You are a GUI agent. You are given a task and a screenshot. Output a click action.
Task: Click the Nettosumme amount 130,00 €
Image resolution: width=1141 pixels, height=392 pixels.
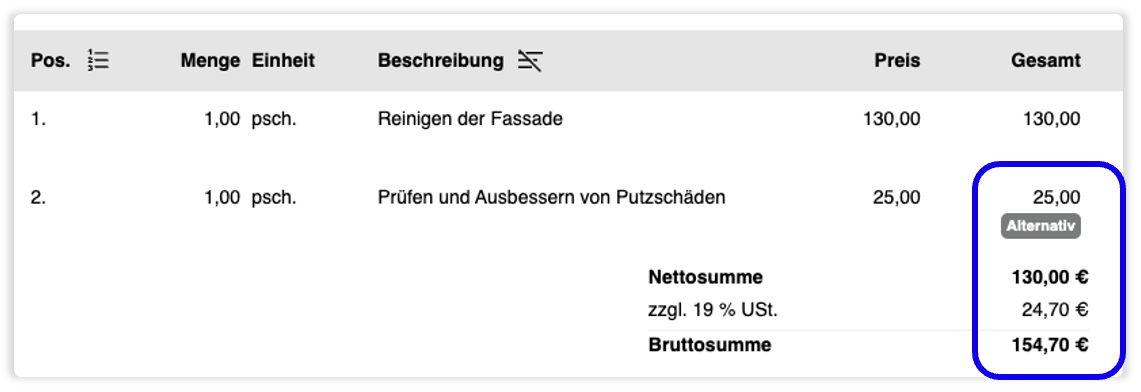pos(1049,277)
